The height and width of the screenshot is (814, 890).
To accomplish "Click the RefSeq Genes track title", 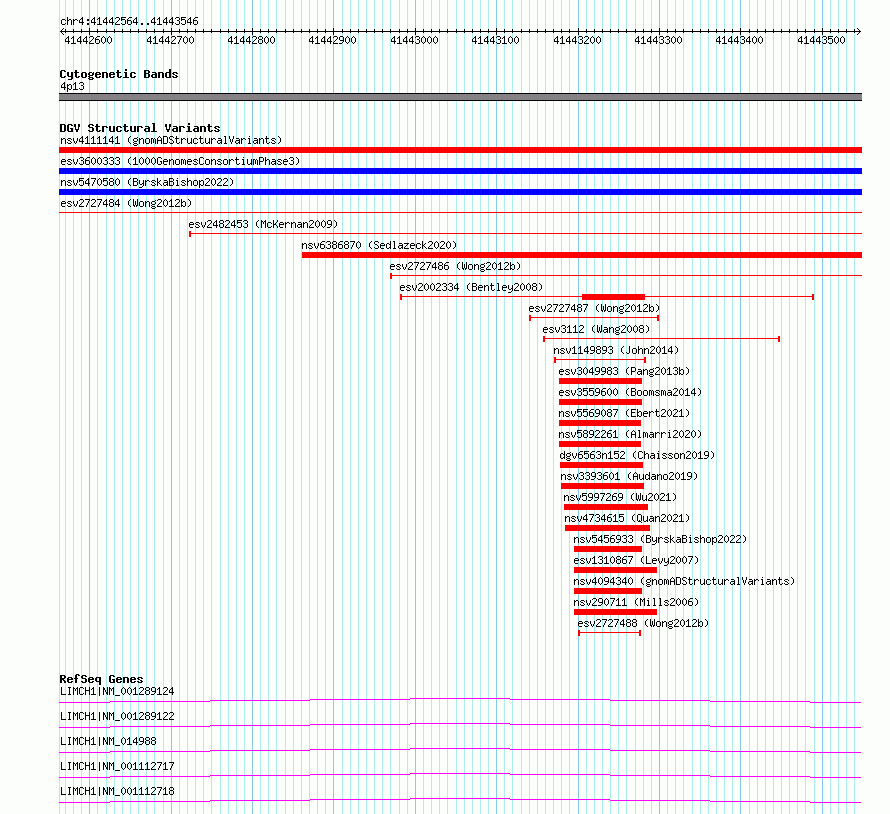I will click(101, 679).
